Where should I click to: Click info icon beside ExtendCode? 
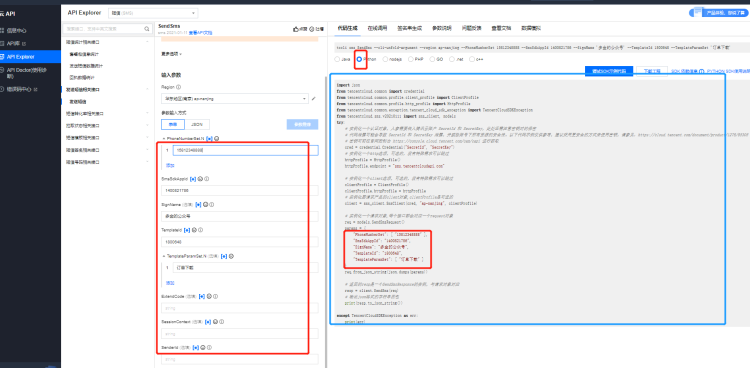pos(216,296)
